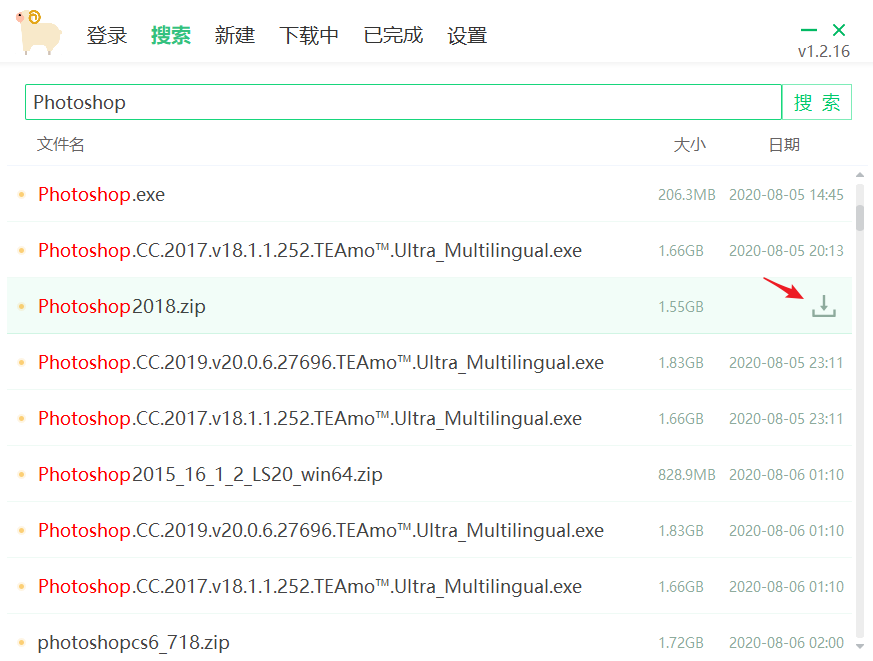The width and height of the screenshot is (873, 661).
Task: Click the sheep logo icon
Action: tap(38, 32)
